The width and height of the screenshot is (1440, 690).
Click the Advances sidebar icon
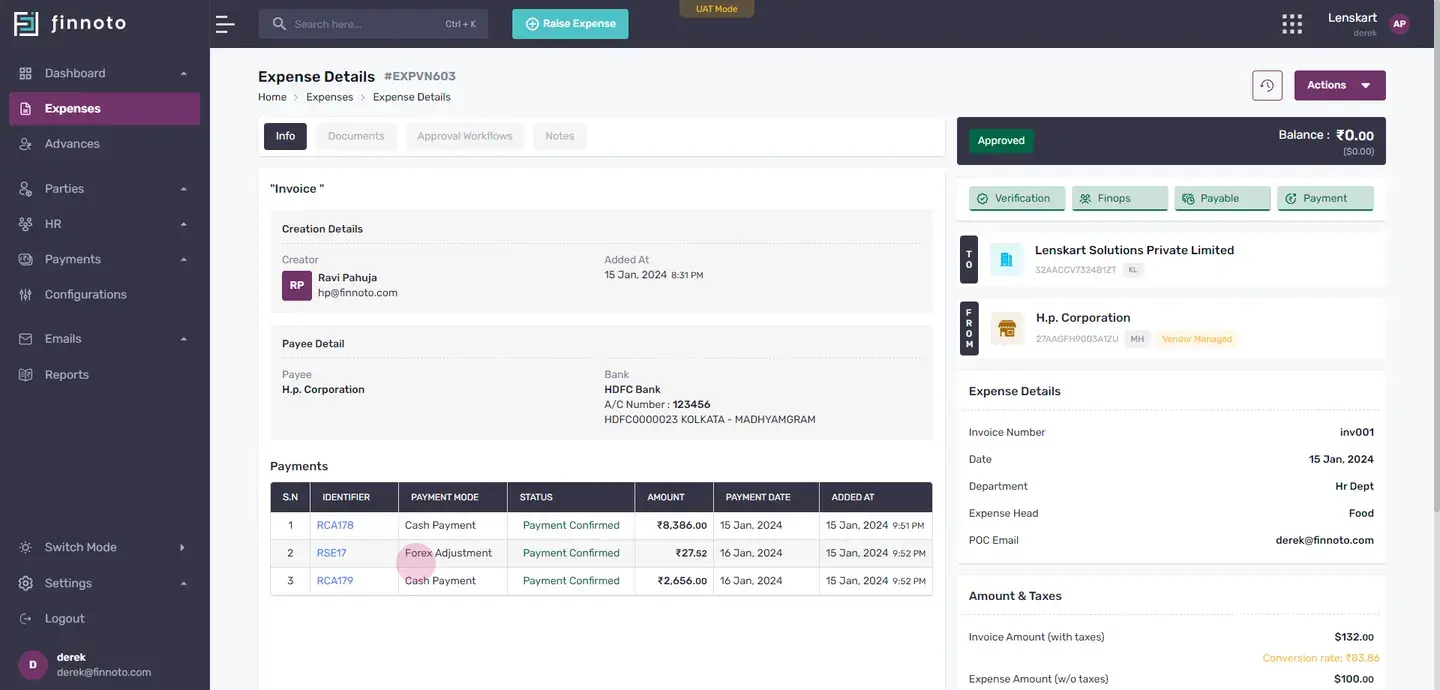point(26,144)
